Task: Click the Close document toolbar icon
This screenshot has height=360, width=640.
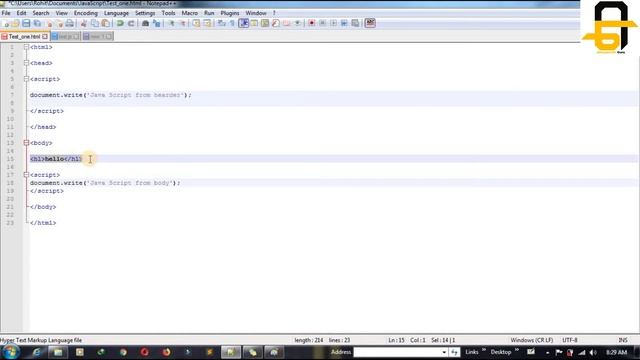Action: tap(49, 23)
